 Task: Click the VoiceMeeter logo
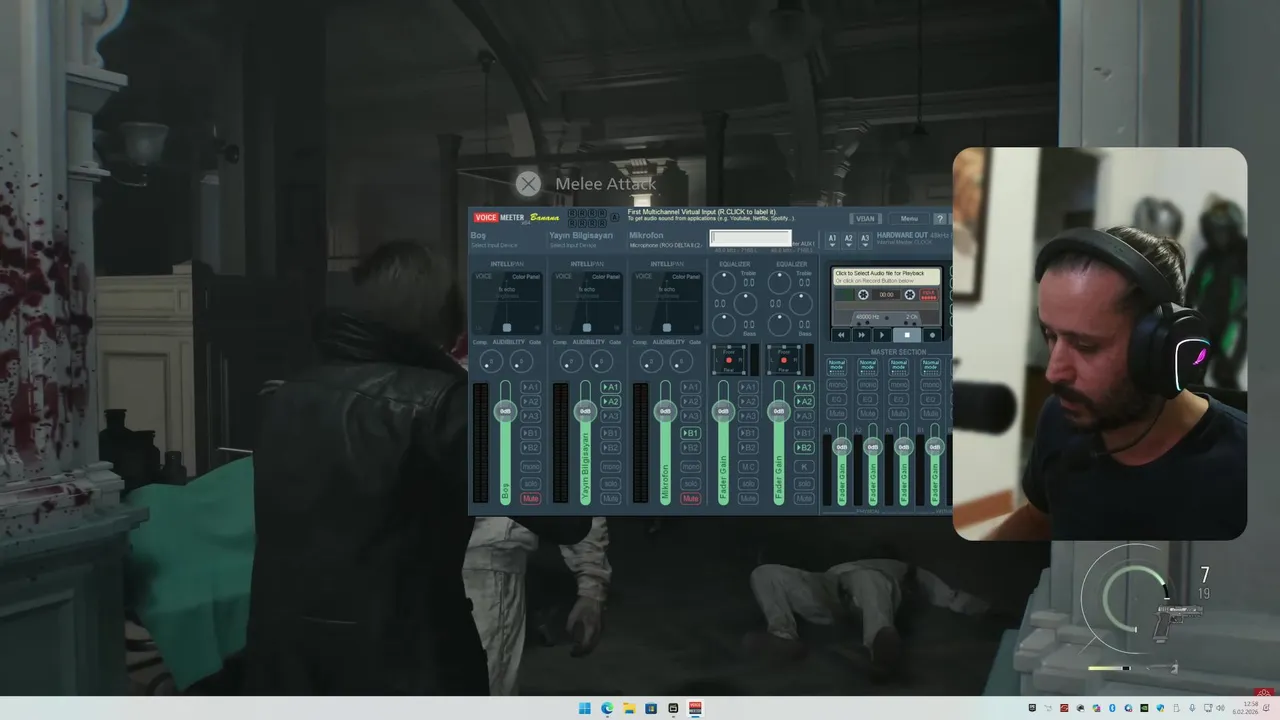point(499,217)
